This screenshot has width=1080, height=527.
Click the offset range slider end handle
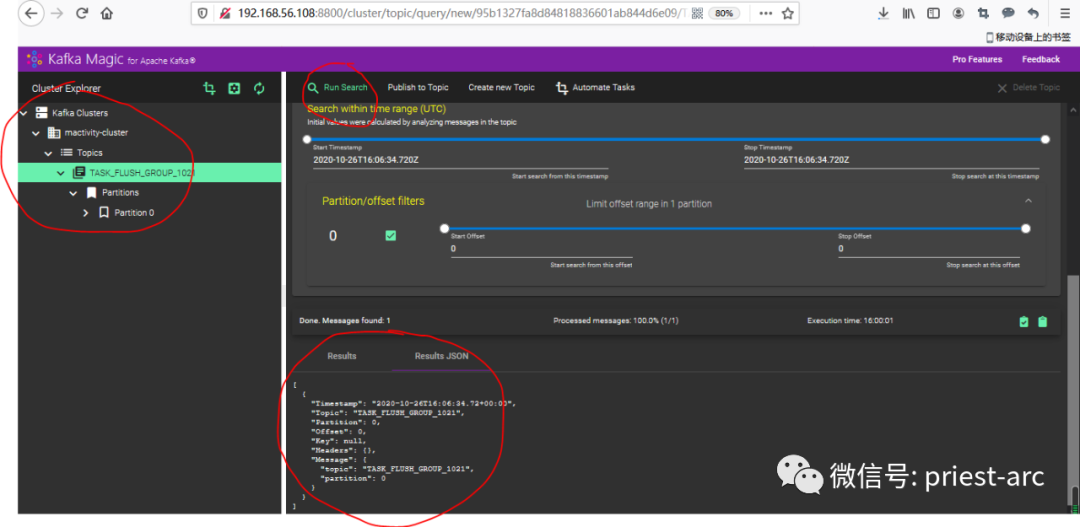(x=1026, y=228)
